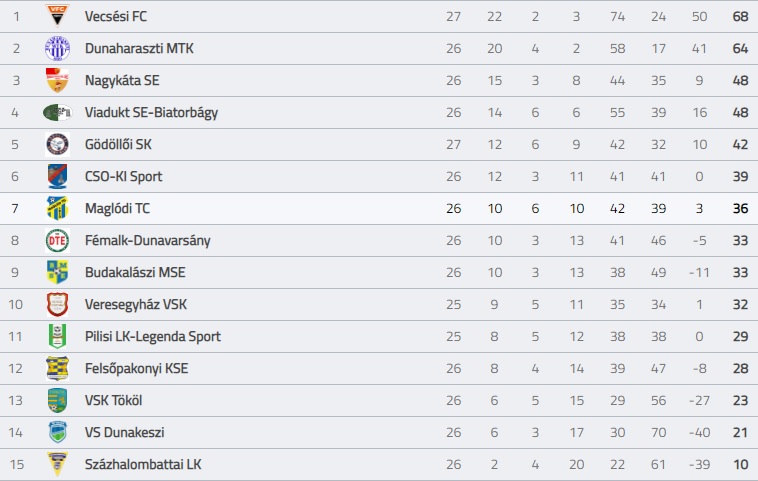The width and height of the screenshot is (758, 481).
Task: Click the Gödöllői SK round badge
Action: (57, 145)
